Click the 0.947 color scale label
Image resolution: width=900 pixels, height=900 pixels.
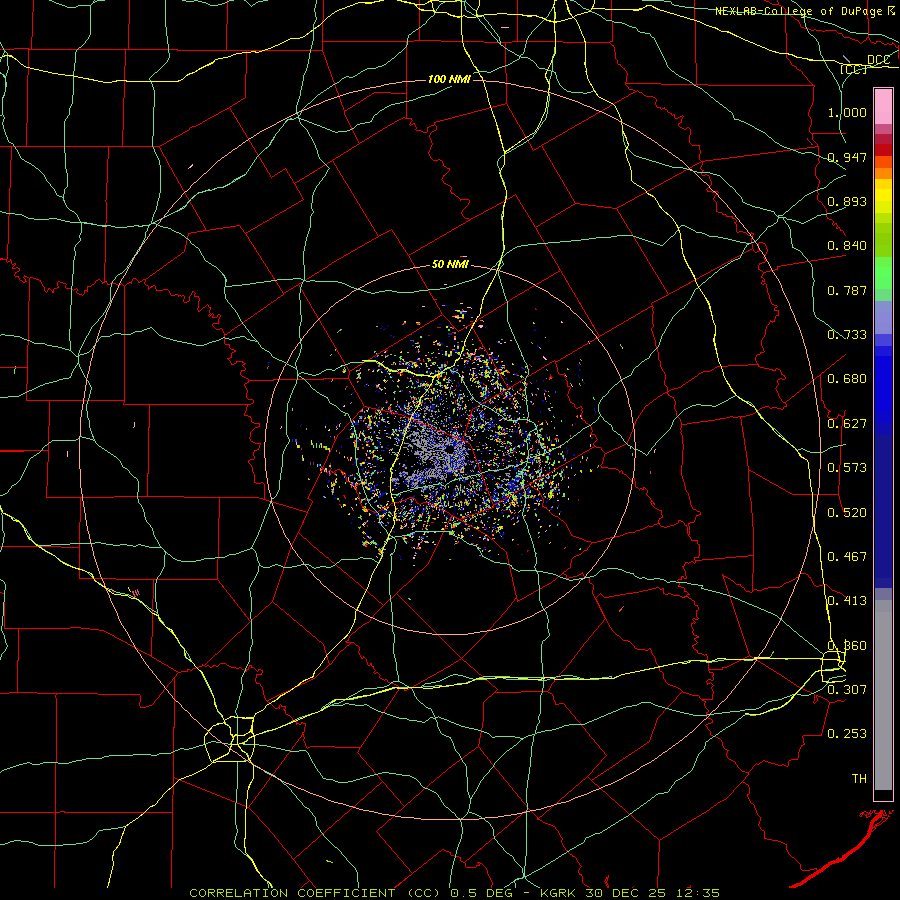point(847,157)
